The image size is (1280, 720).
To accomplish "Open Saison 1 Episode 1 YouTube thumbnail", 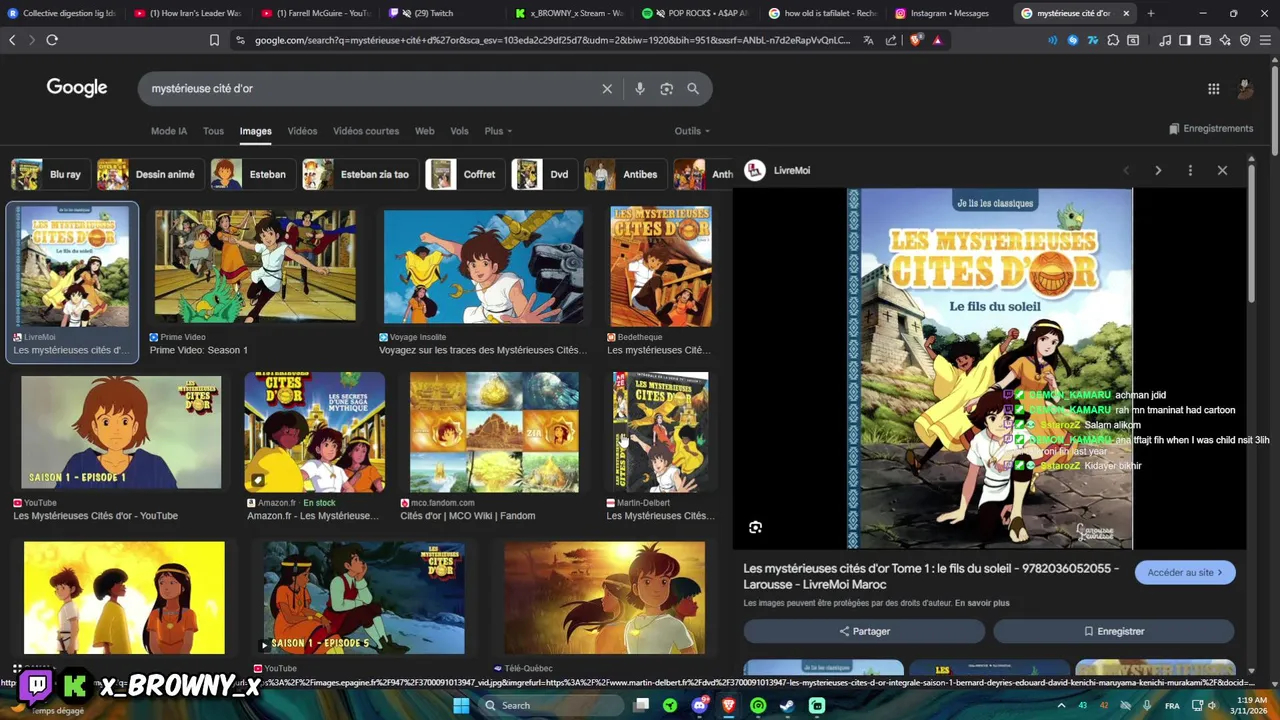I will (121, 432).
